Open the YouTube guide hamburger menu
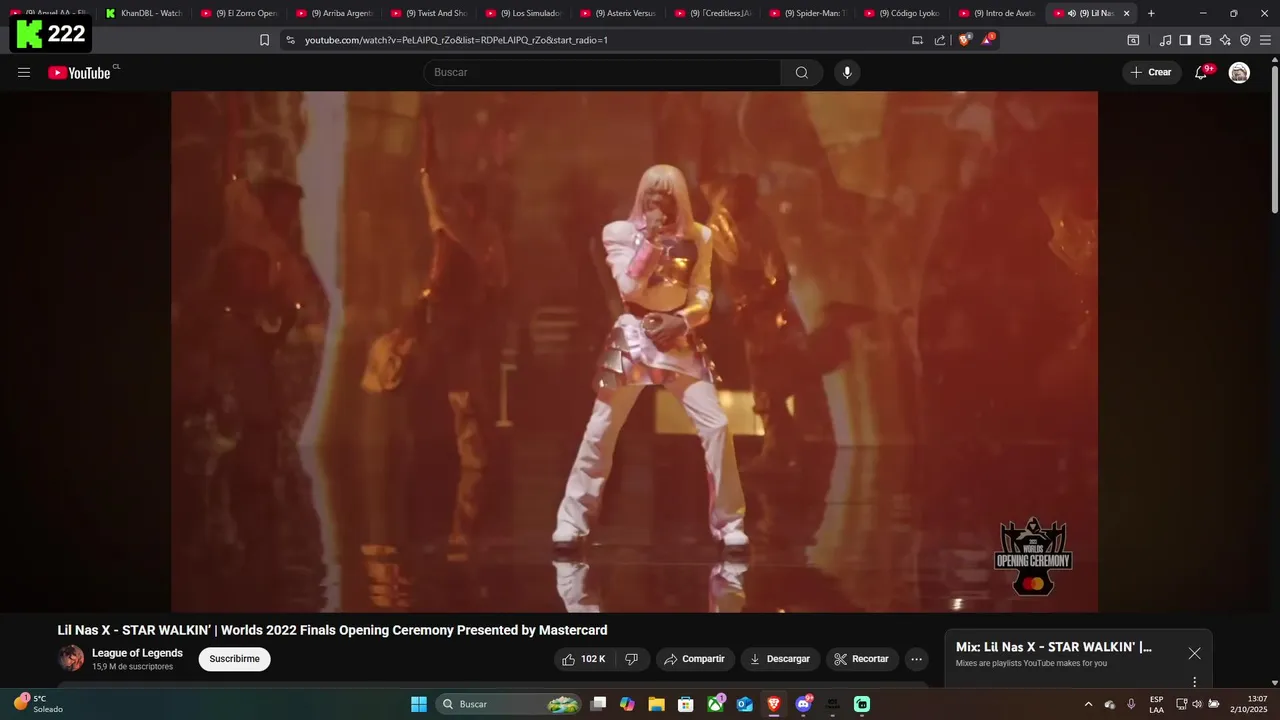Viewport: 1280px width, 720px height. click(x=24, y=72)
